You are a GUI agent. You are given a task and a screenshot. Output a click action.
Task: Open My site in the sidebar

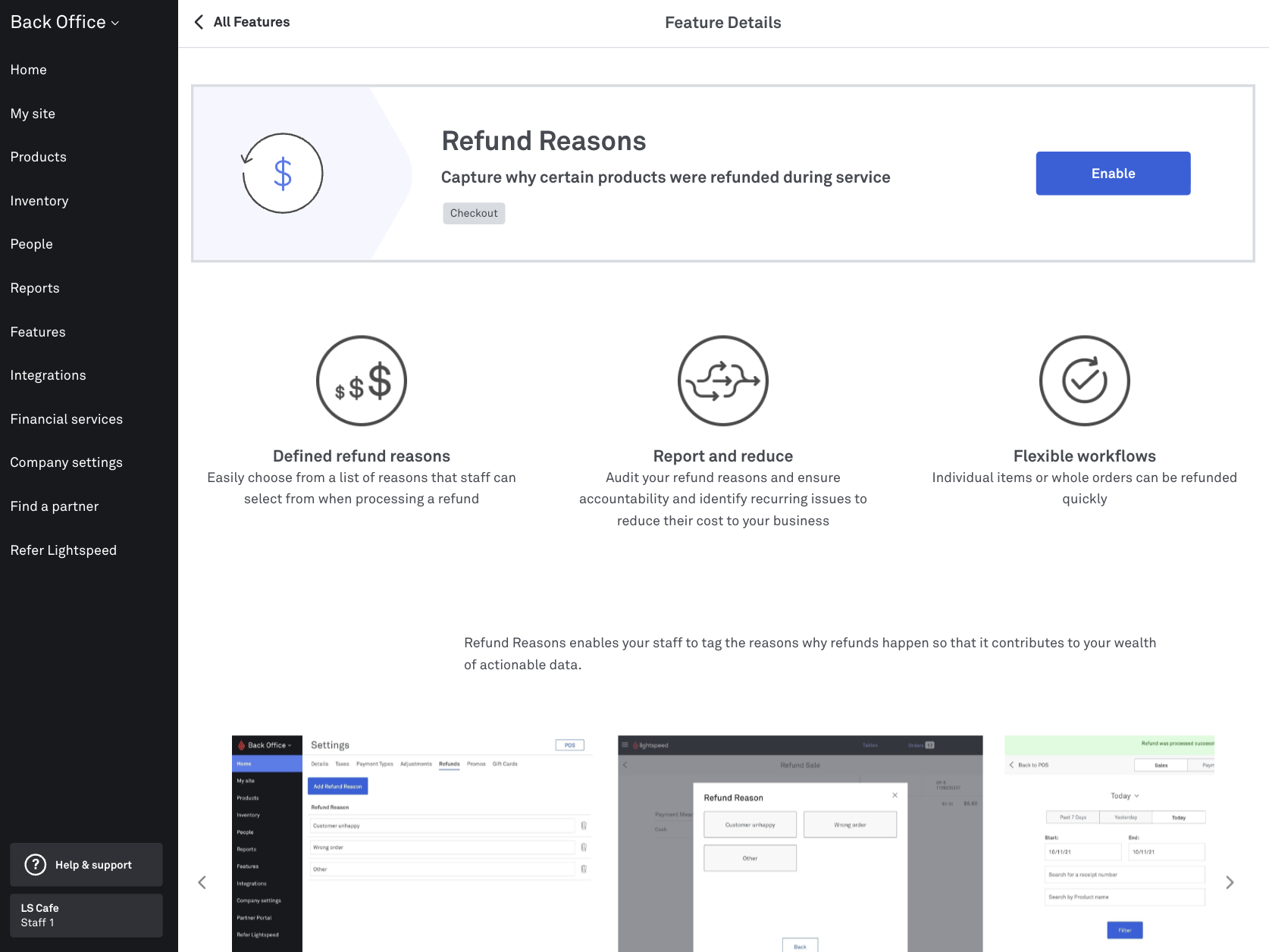click(33, 114)
